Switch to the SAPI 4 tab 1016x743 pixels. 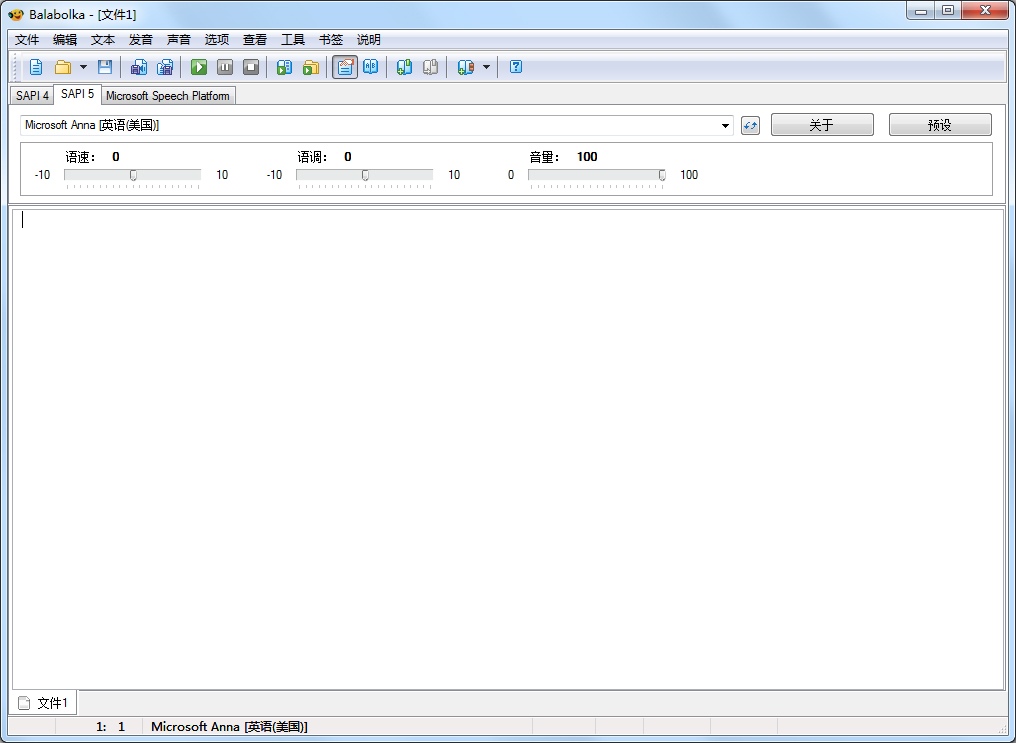click(x=30, y=94)
